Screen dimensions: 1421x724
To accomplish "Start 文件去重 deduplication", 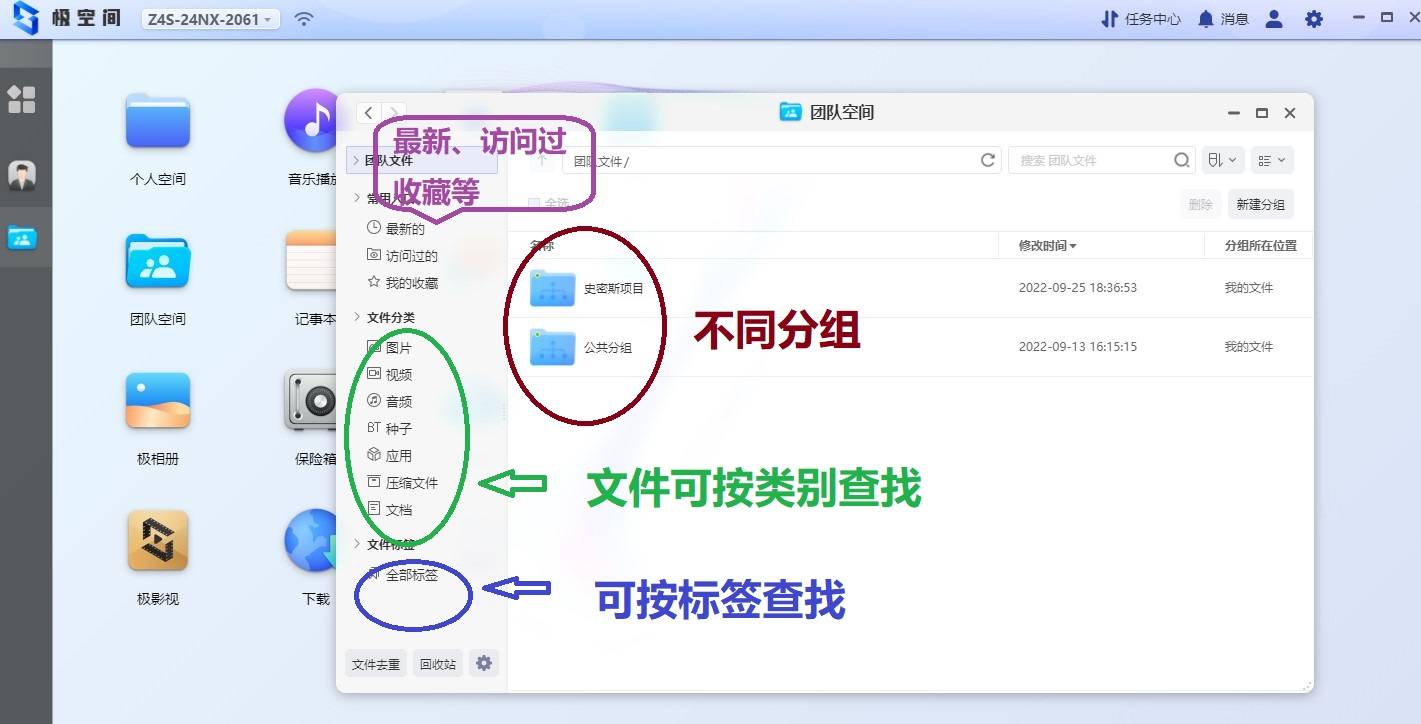I will coord(376,662).
